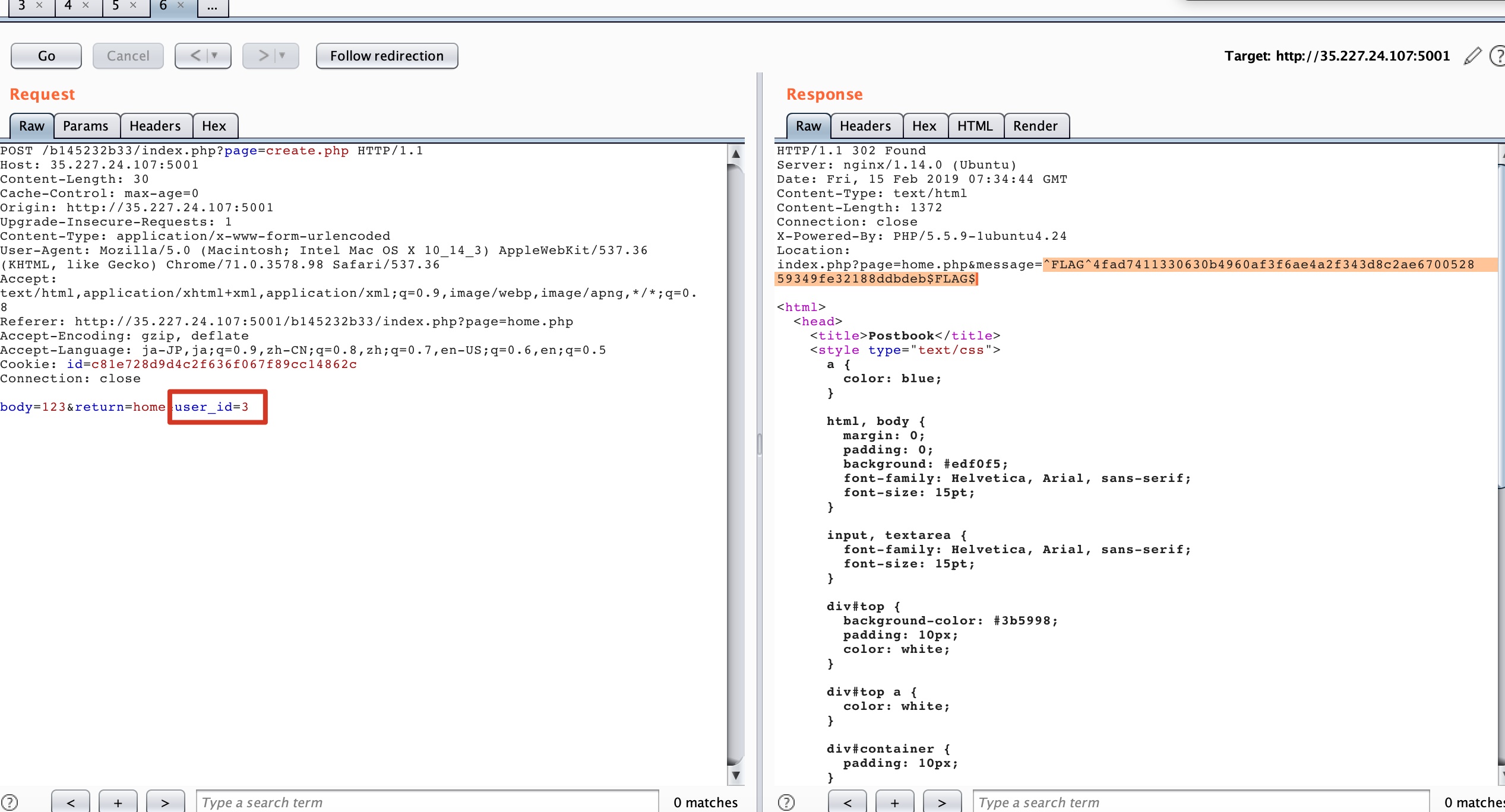Close repeater tab 3 with its x
Image resolution: width=1505 pixels, height=812 pixels.
(39, 5)
